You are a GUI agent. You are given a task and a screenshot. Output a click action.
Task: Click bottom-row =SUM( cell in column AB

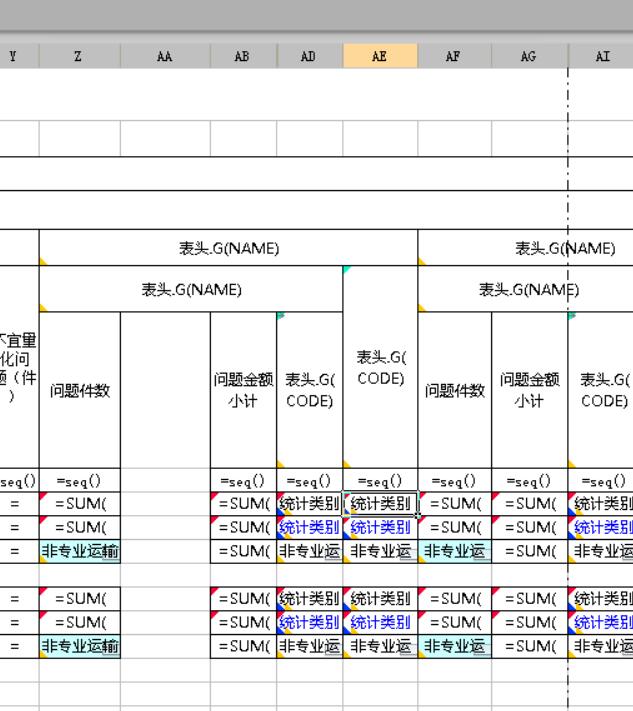click(243, 646)
